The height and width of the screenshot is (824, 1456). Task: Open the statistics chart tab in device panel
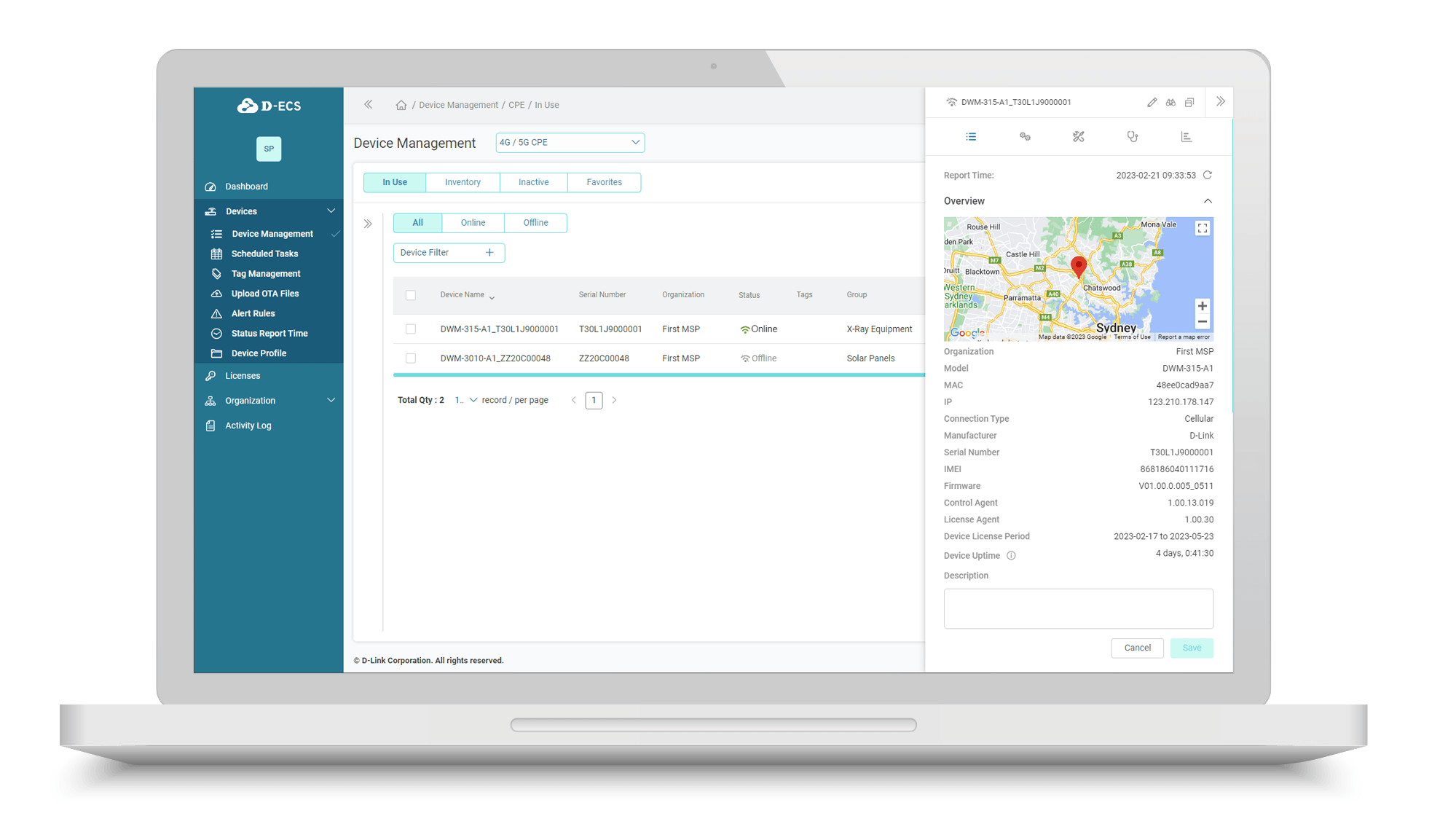pyautogui.click(x=1187, y=136)
